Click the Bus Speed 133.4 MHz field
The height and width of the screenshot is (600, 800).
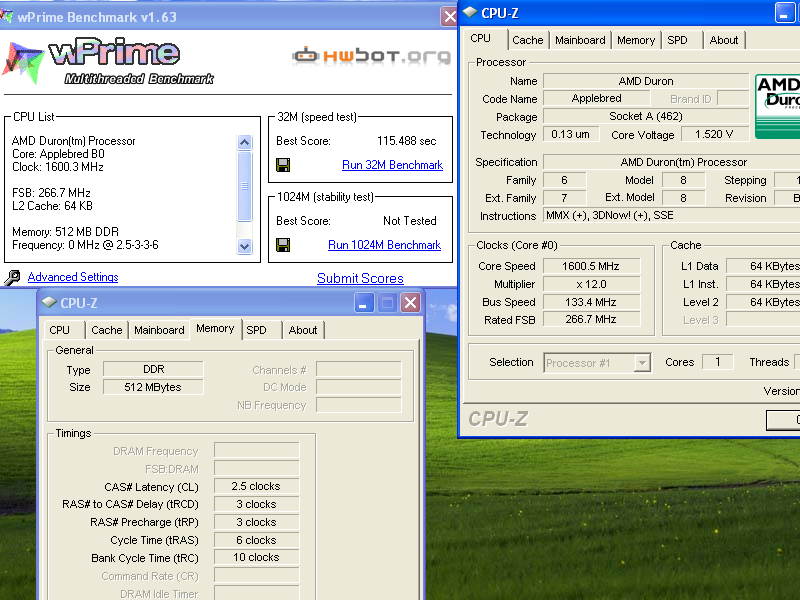point(591,302)
